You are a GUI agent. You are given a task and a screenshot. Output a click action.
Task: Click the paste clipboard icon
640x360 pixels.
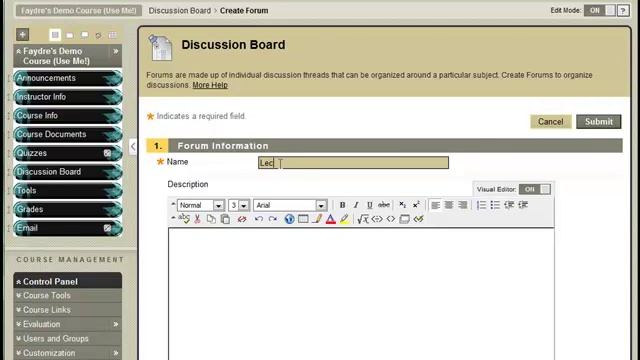coord(225,219)
